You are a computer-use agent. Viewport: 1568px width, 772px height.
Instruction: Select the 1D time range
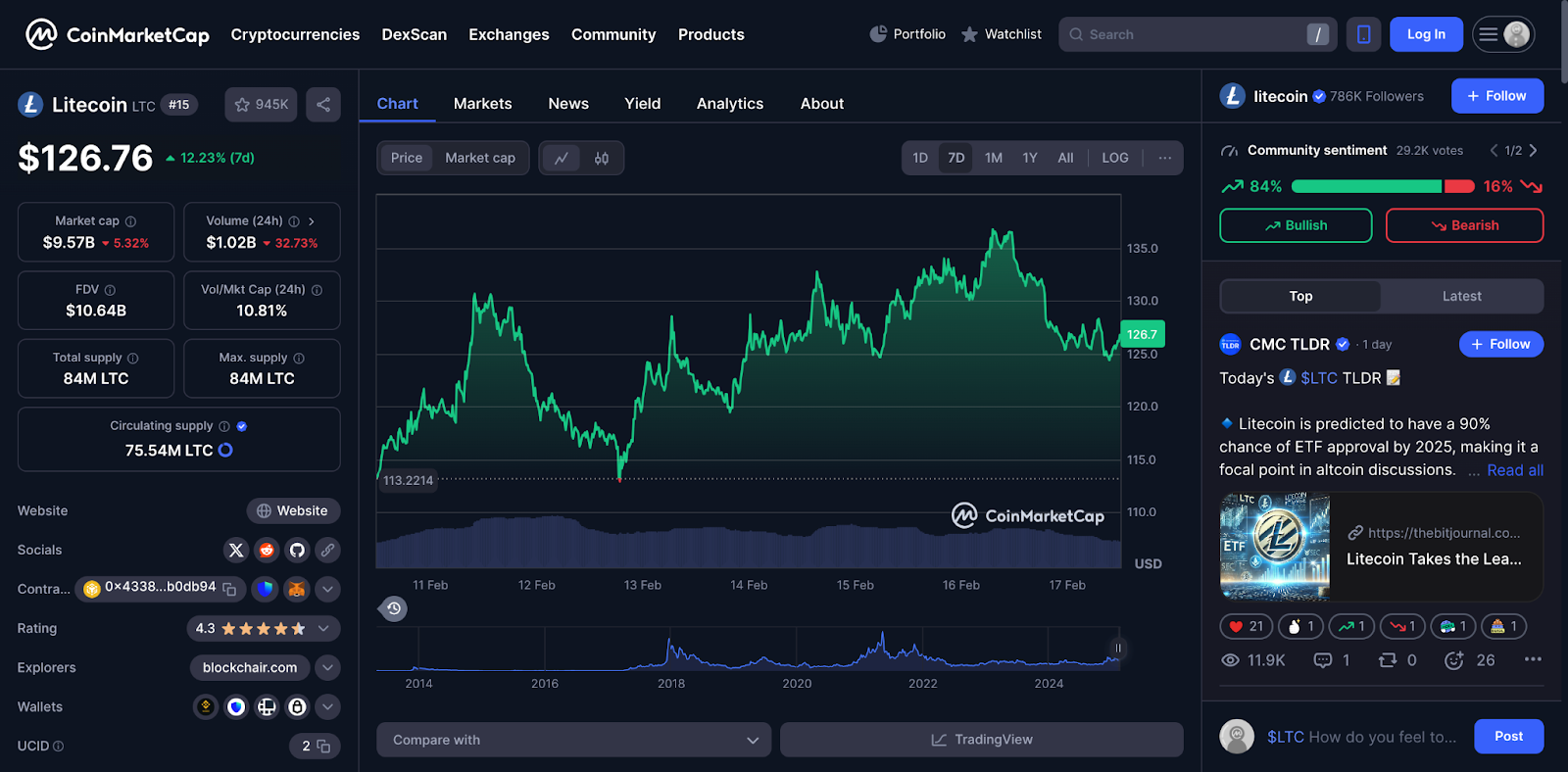coord(920,158)
